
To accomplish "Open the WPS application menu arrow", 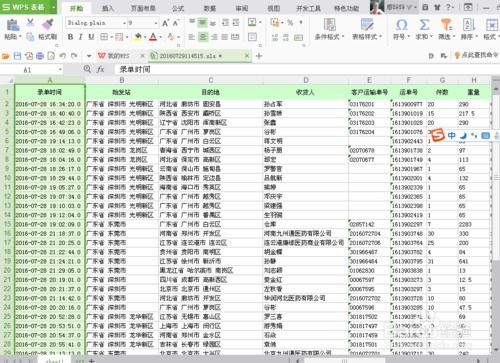I will click(53, 7).
